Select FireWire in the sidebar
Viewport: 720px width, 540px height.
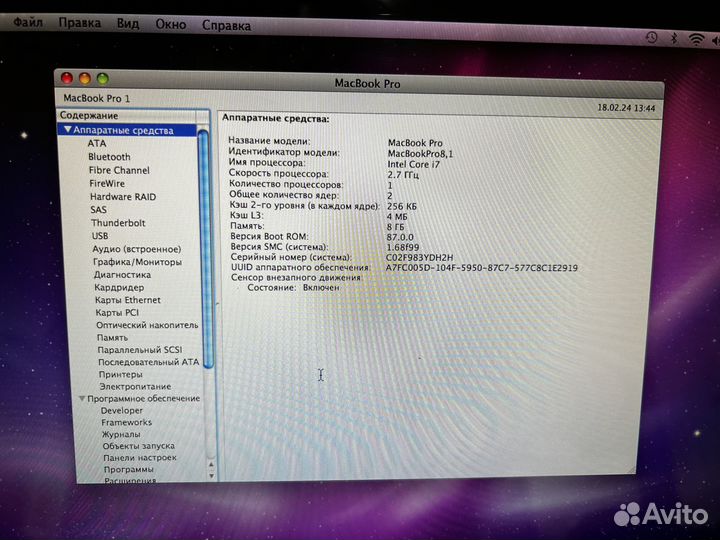(107, 183)
